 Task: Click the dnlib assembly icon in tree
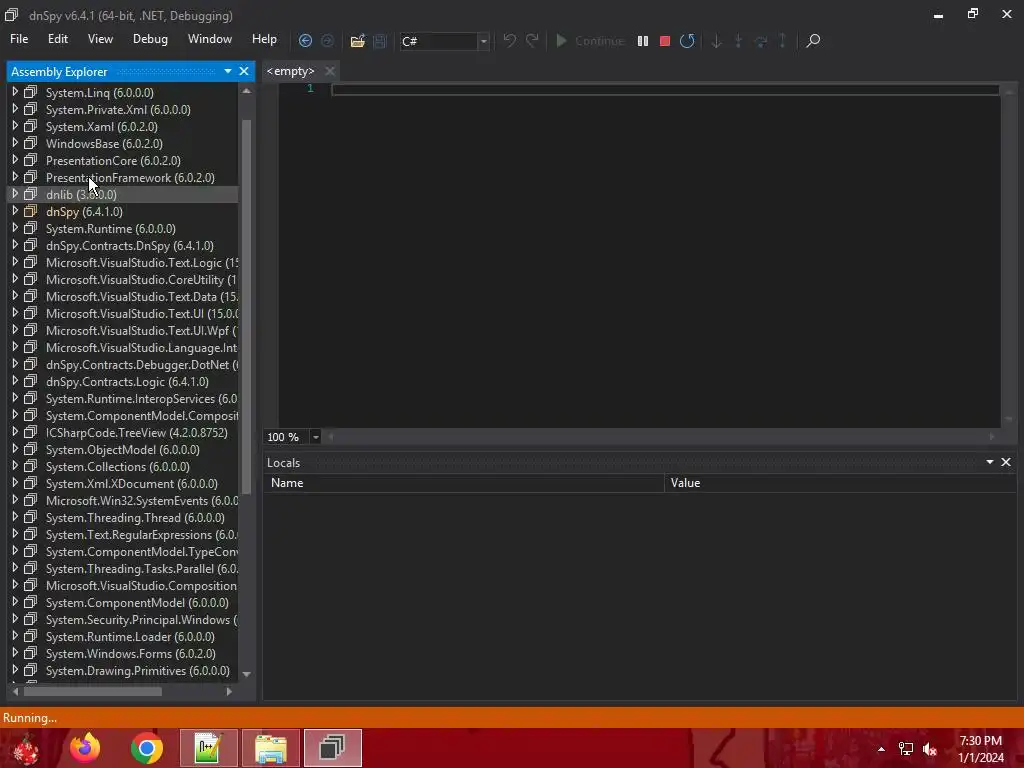pos(30,194)
